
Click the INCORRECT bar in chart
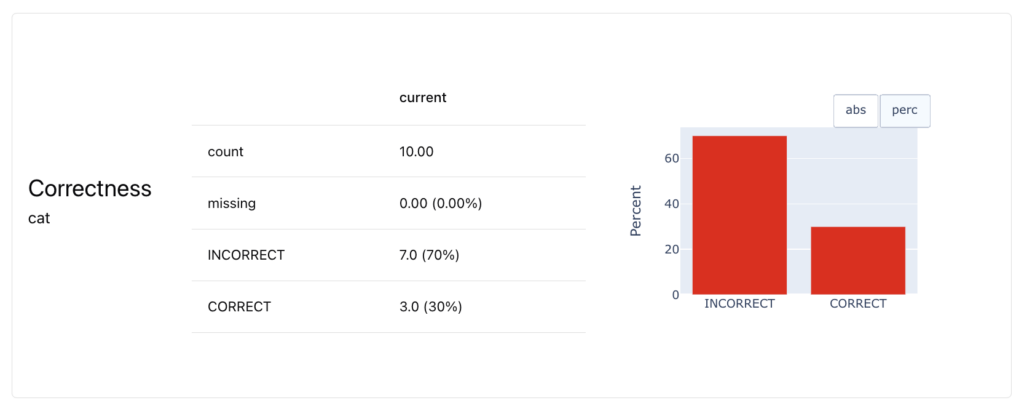click(740, 215)
